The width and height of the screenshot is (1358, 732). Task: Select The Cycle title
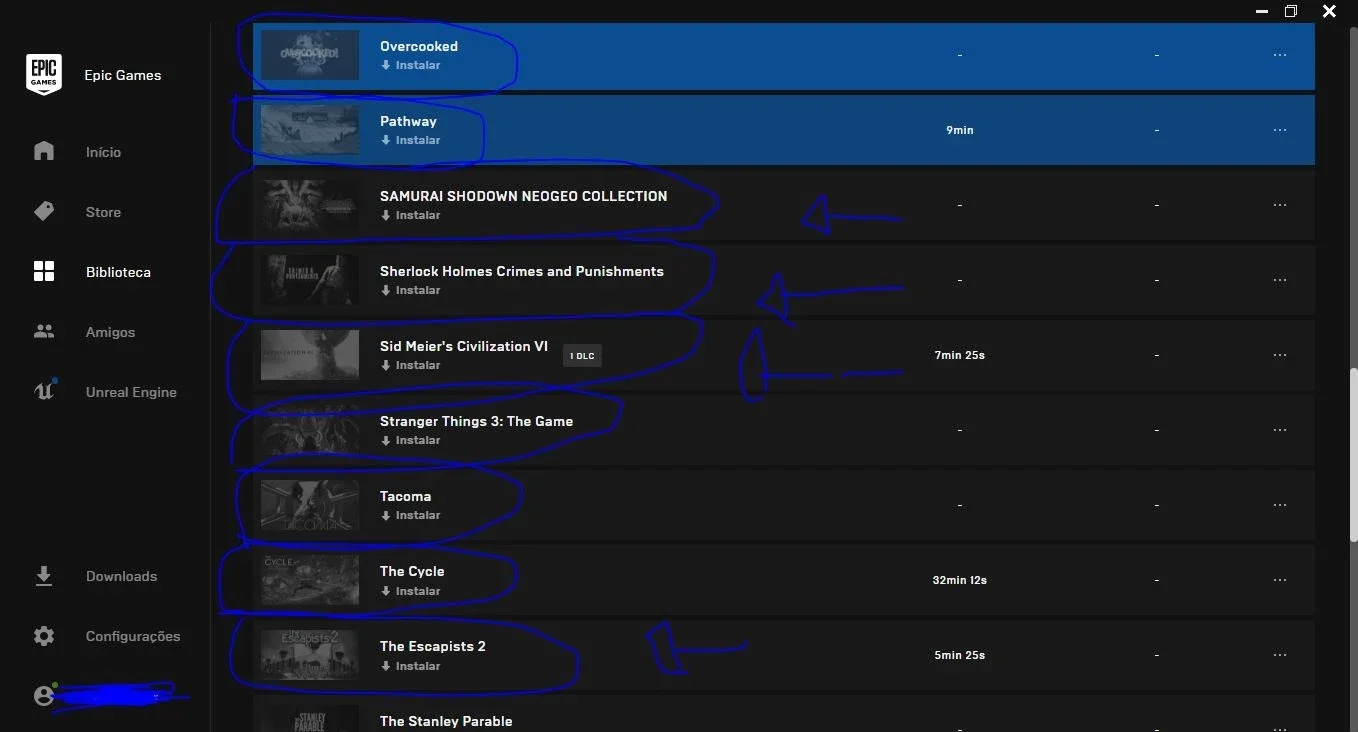(412, 571)
